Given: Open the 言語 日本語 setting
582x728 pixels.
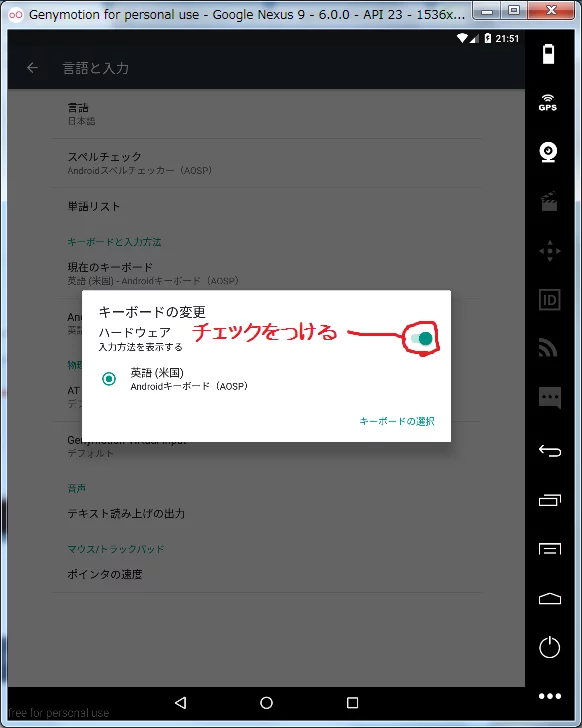Looking at the screenshot, I should tap(266, 114).
